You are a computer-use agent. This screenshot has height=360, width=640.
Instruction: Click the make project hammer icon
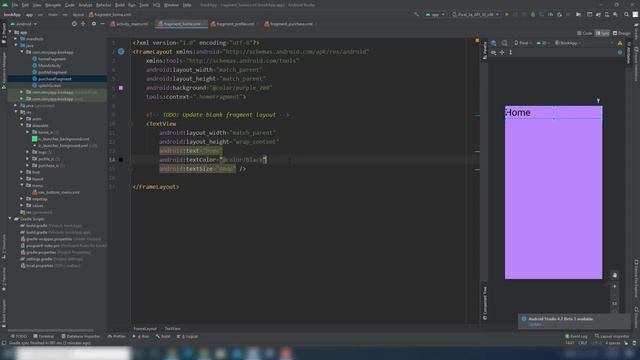coord(416,14)
